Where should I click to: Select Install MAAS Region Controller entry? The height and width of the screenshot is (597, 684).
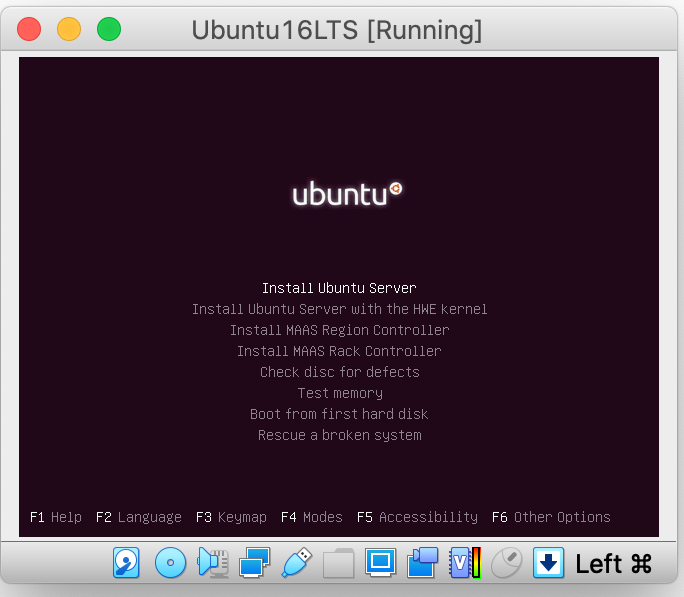point(339,330)
